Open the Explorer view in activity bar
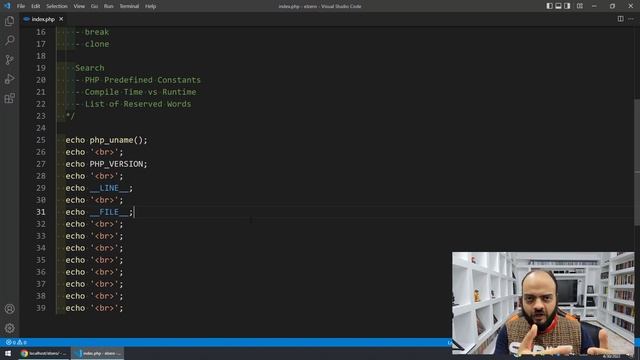Image resolution: width=640 pixels, height=360 pixels. click(9, 21)
